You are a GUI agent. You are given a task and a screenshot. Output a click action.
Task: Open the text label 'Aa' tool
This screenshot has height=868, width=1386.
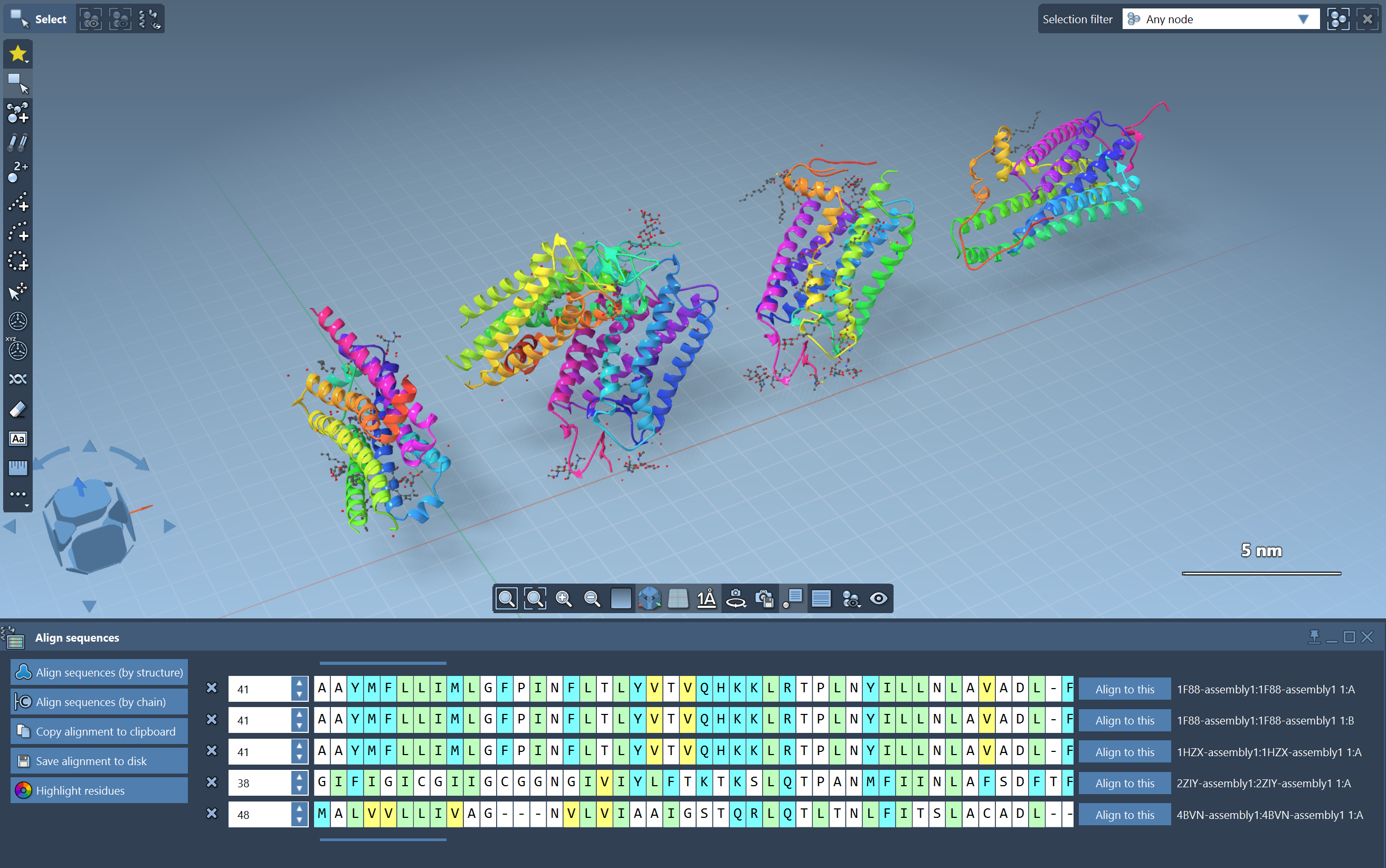click(x=18, y=439)
